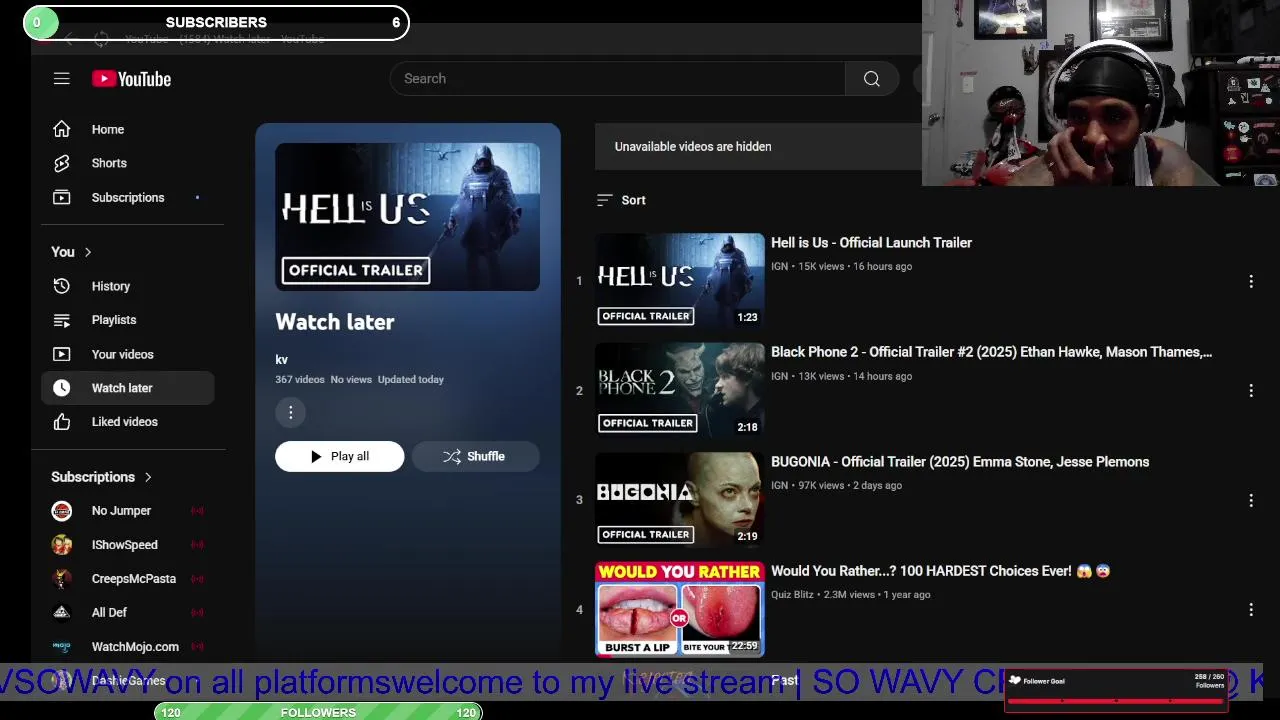Click the YouTube logo
The height and width of the screenshot is (720, 1280).
pyautogui.click(x=131, y=79)
